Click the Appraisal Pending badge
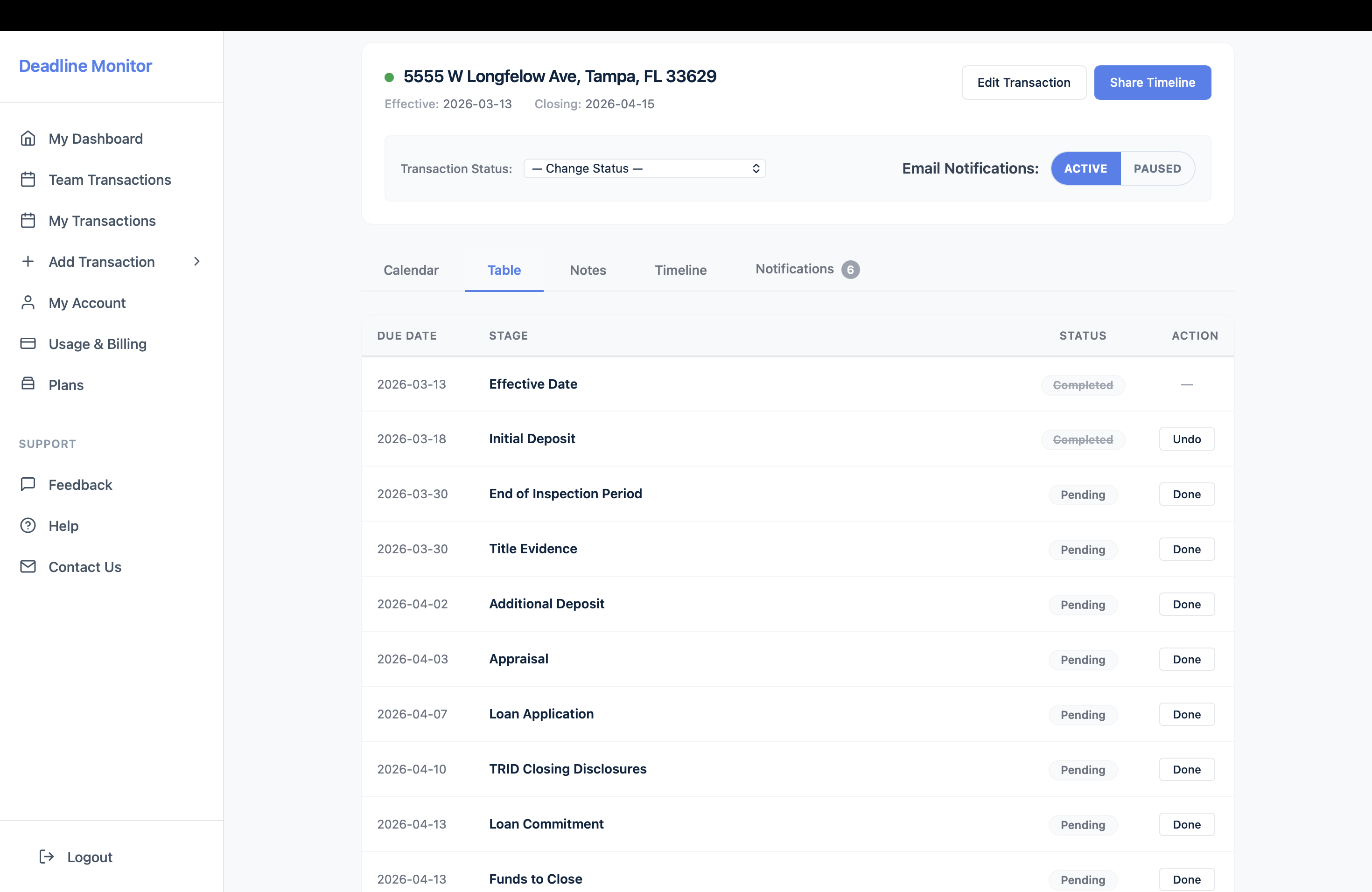The image size is (1372, 892). click(1083, 660)
